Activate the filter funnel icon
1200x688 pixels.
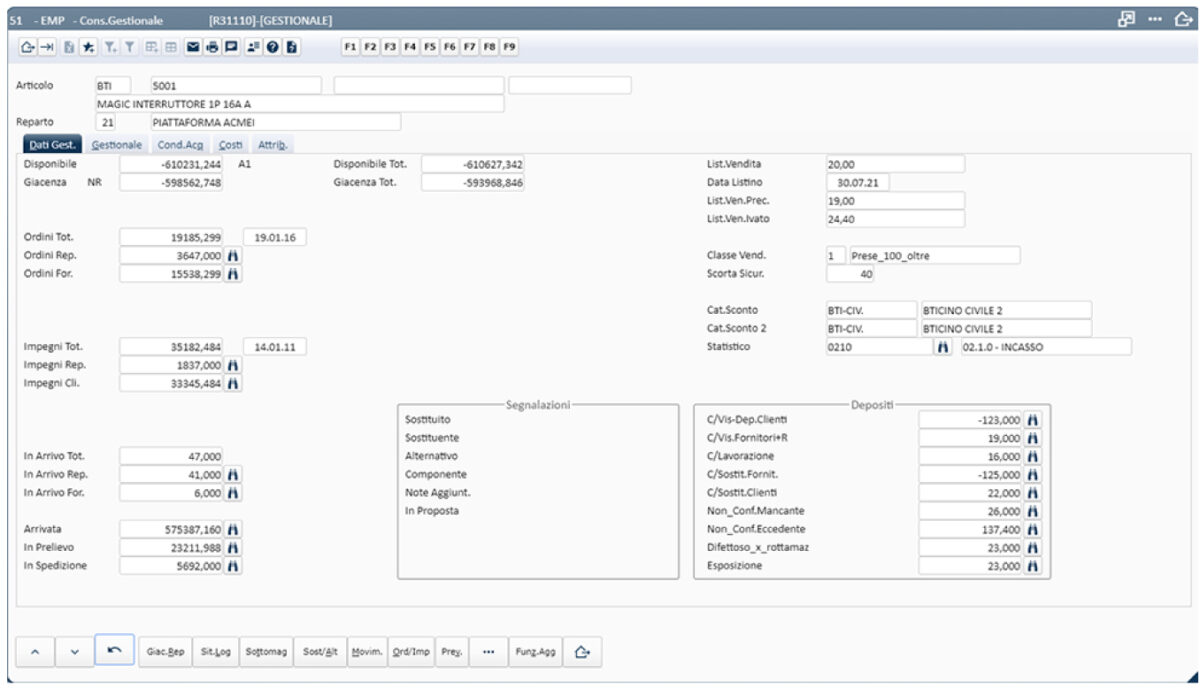click(x=131, y=44)
